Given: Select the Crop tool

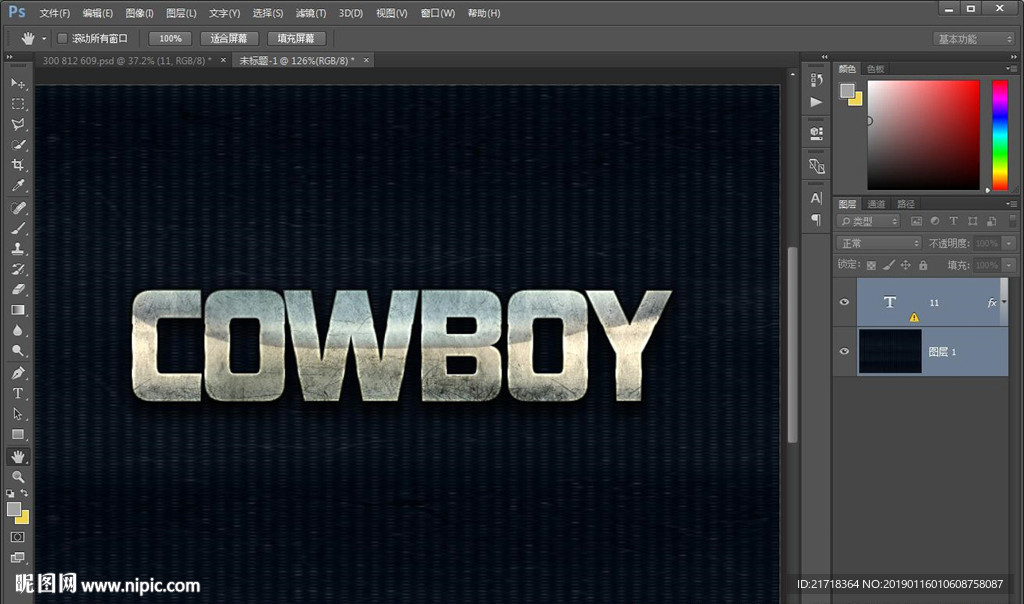Looking at the screenshot, I should [18, 165].
